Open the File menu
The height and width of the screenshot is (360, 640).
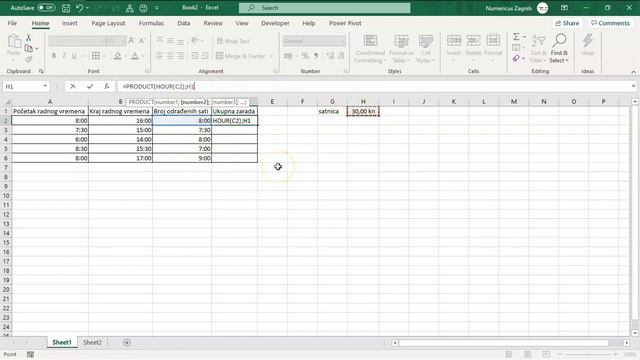12,23
